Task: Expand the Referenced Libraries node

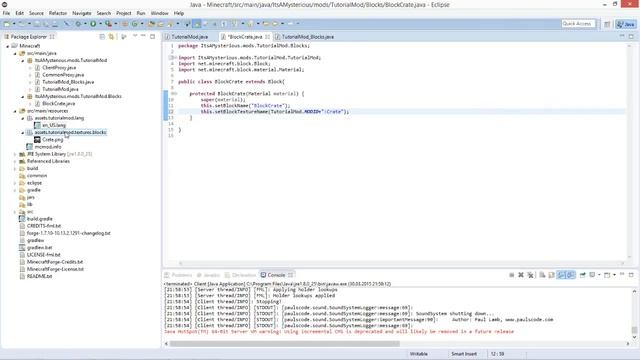Action: (x=15, y=162)
